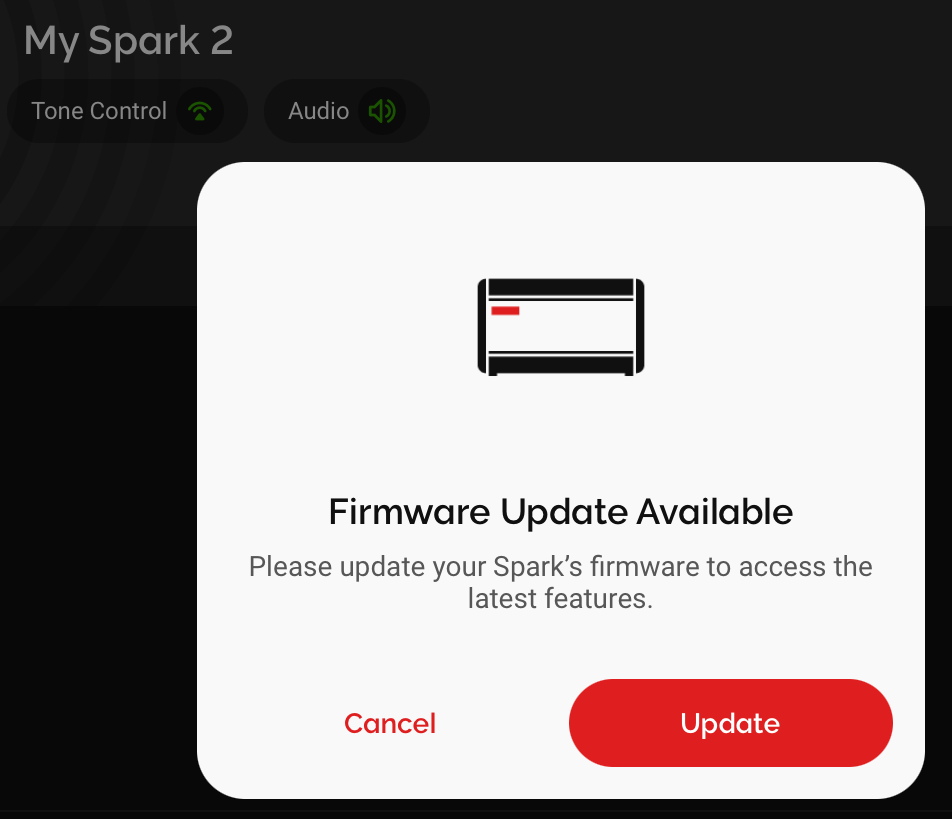Viewport: 952px width, 819px height.
Task: Select the My Spark 2 title
Action: (128, 41)
